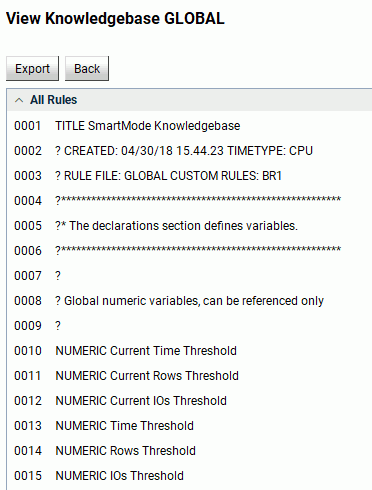Click line number 0006 asterisk separator
The height and width of the screenshot is (490, 372).
tap(28, 251)
